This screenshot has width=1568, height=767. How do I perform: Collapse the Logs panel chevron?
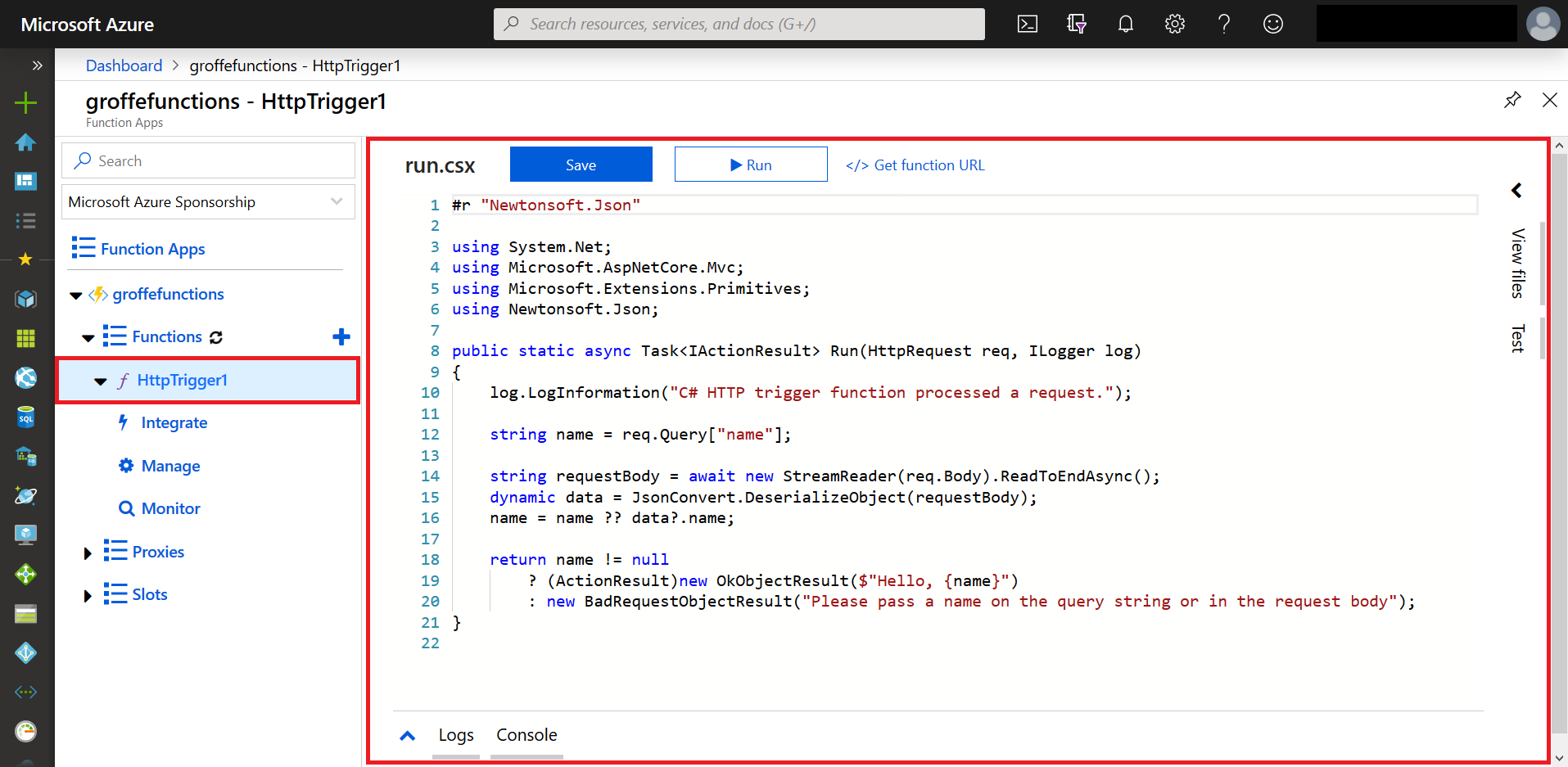tap(407, 735)
